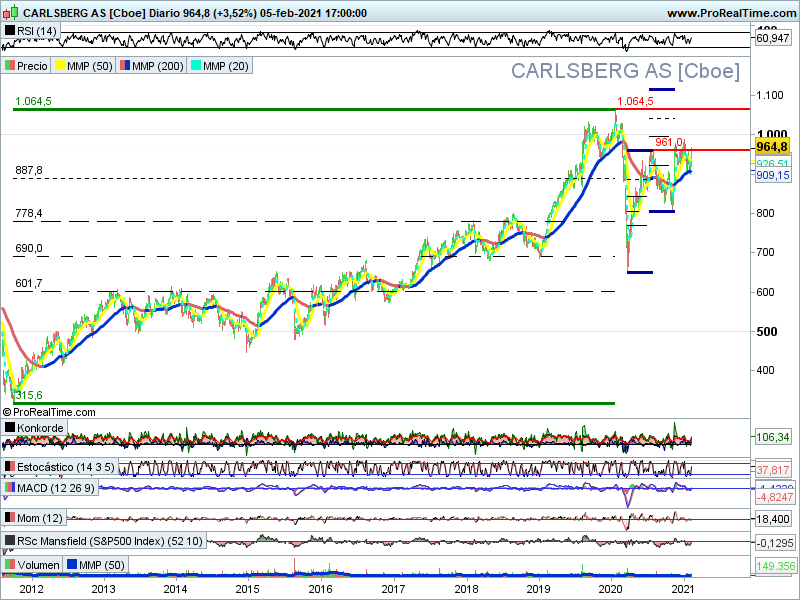This screenshot has width=800, height=600.
Task: Click the red 1.064,5 level label
Action: (635, 101)
